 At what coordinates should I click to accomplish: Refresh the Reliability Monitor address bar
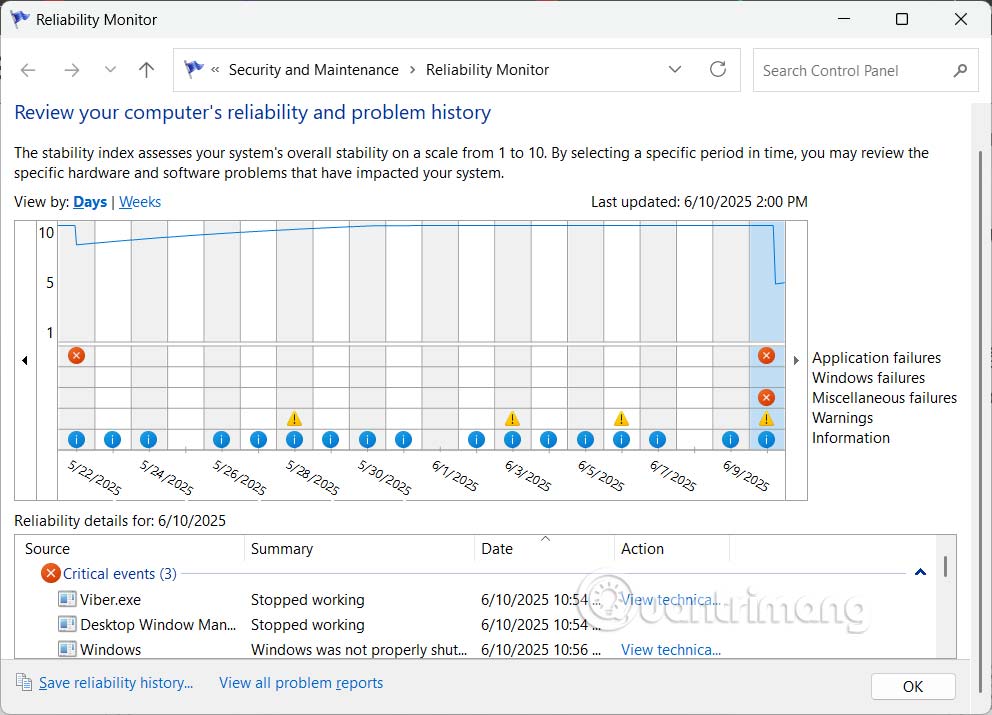(x=717, y=69)
